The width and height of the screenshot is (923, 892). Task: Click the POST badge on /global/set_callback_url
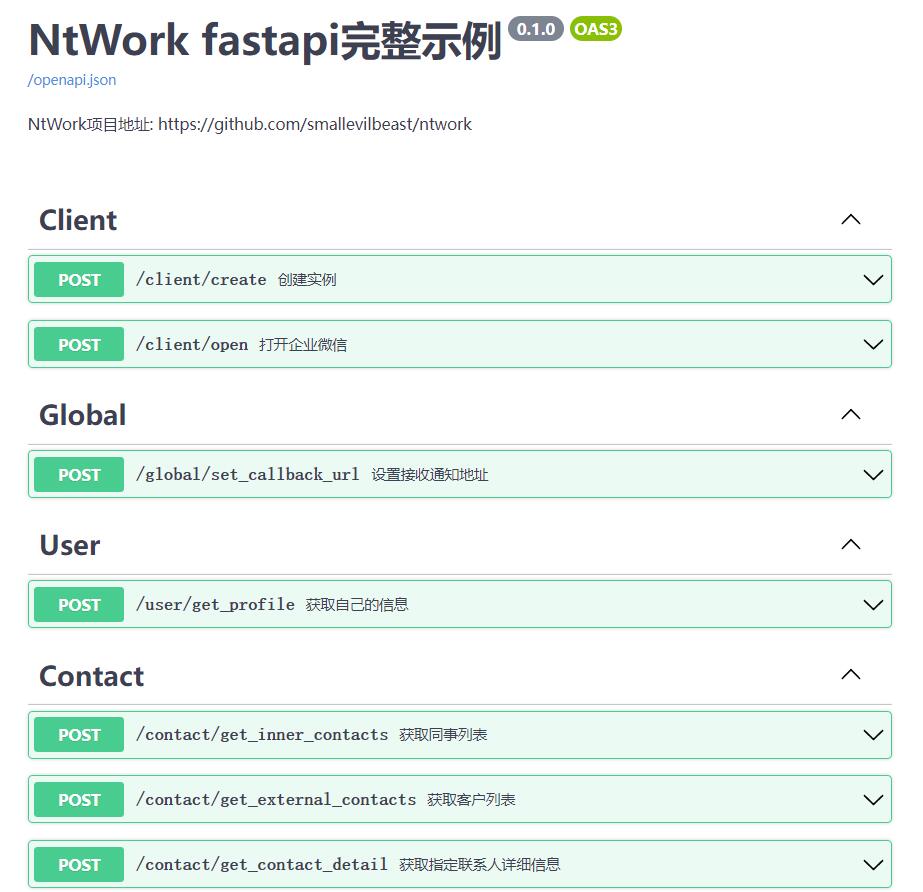point(78,474)
